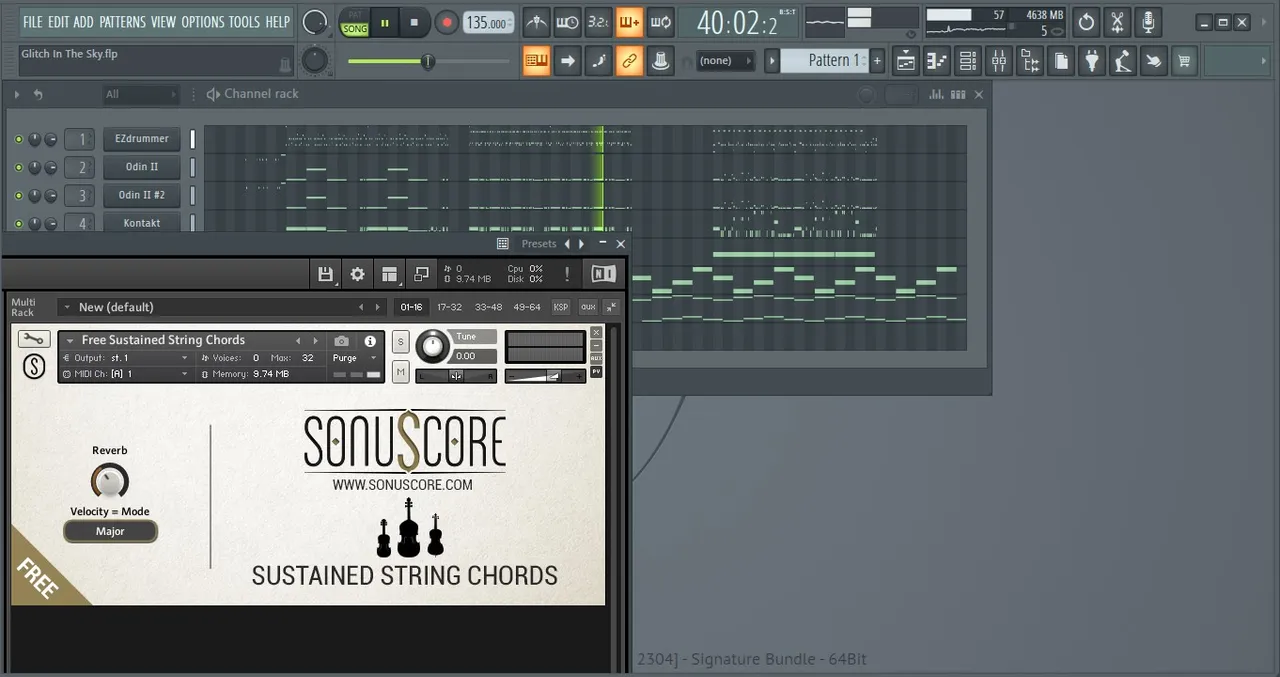Image resolution: width=1280 pixels, height=677 pixels.
Task: Adjust the instrument pan slider
Action: tap(456, 376)
